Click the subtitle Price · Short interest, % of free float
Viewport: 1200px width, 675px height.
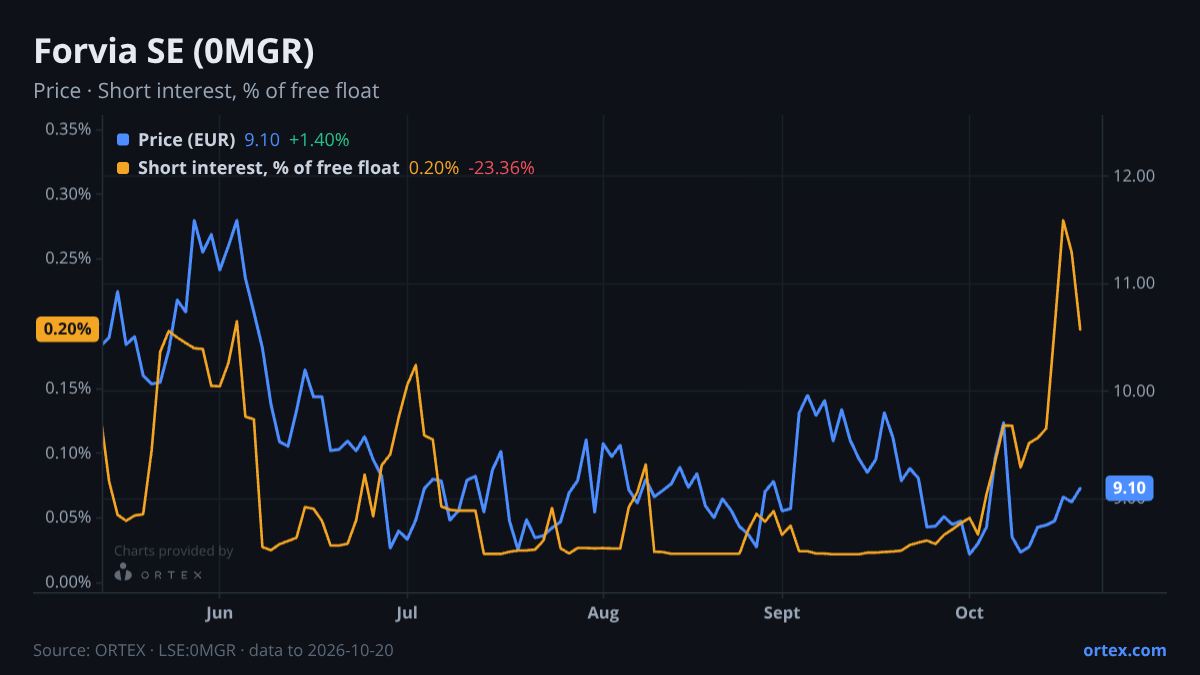[206, 91]
